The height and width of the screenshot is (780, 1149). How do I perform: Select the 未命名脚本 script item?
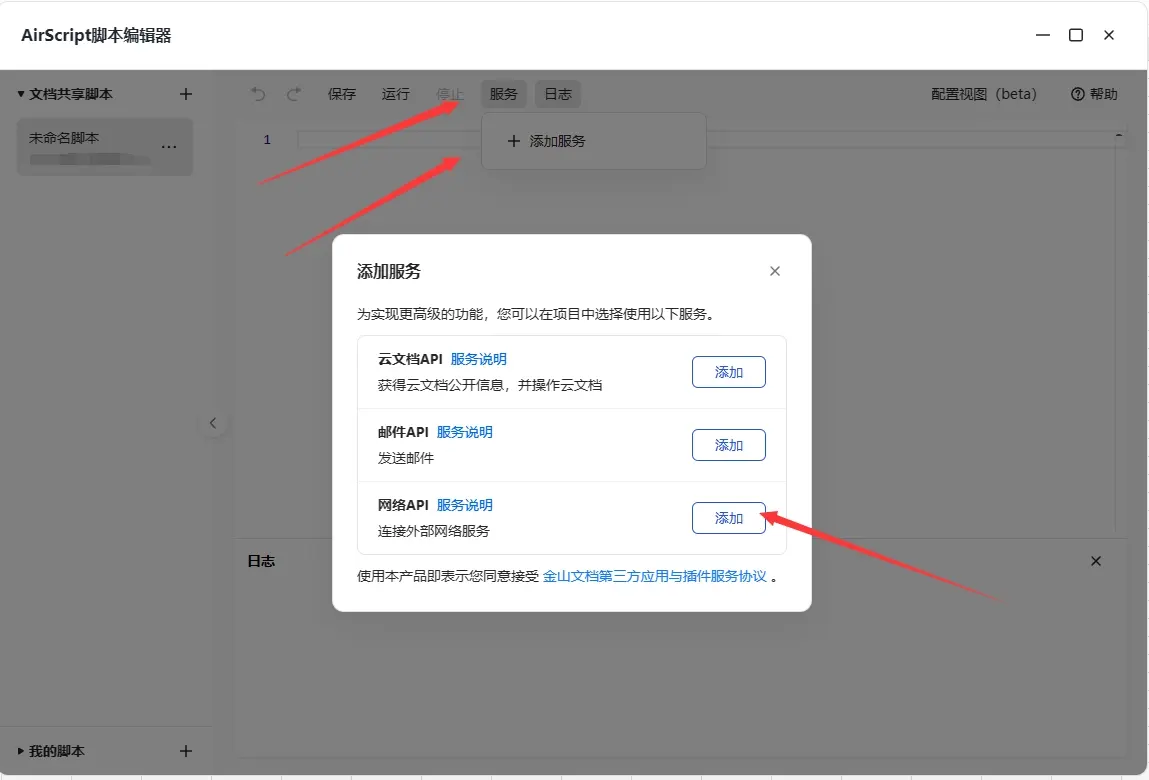pyautogui.click(x=105, y=147)
